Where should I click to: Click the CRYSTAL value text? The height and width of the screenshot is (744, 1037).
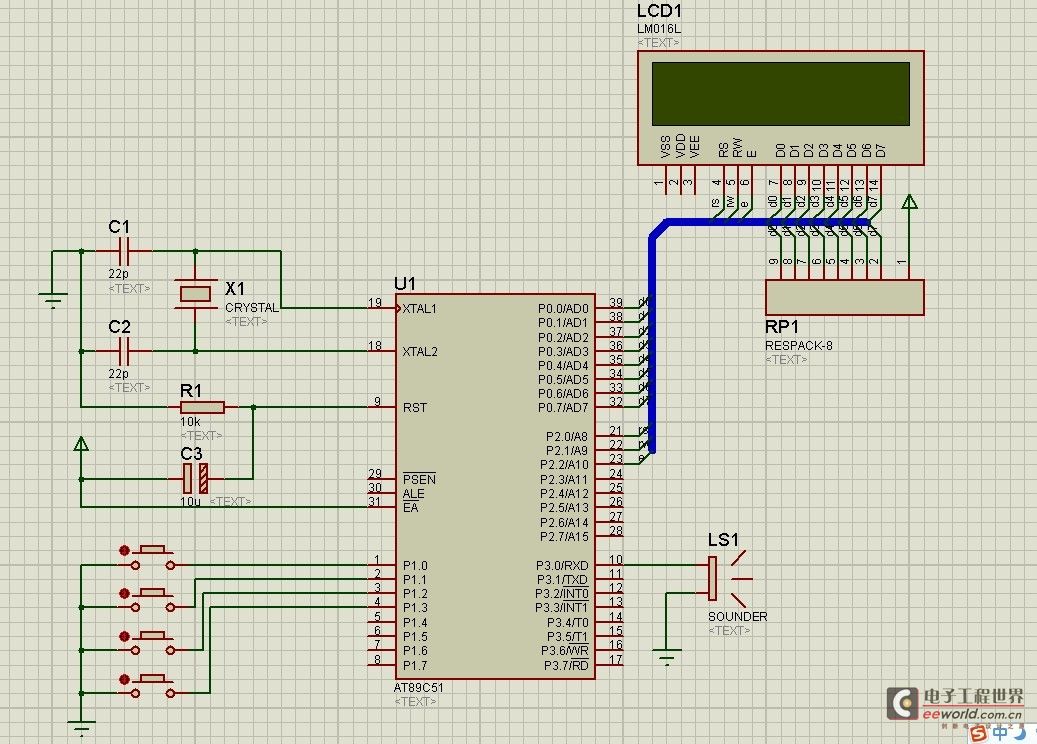tap(252, 308)
